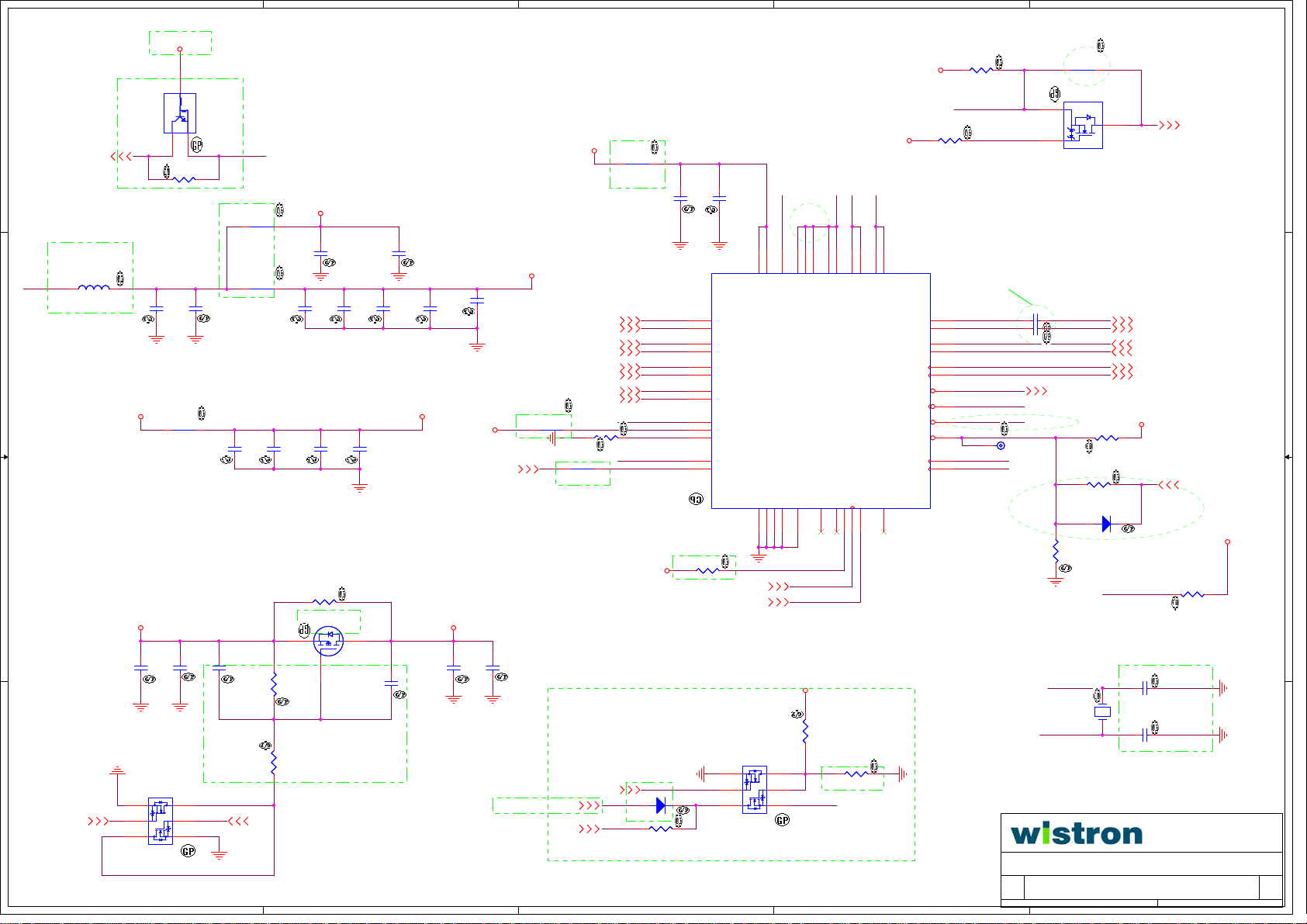This screenshot has width=1307, height=924.
Task: Click the ground symbol directly under the IC
Action: [x=759, y=557]
